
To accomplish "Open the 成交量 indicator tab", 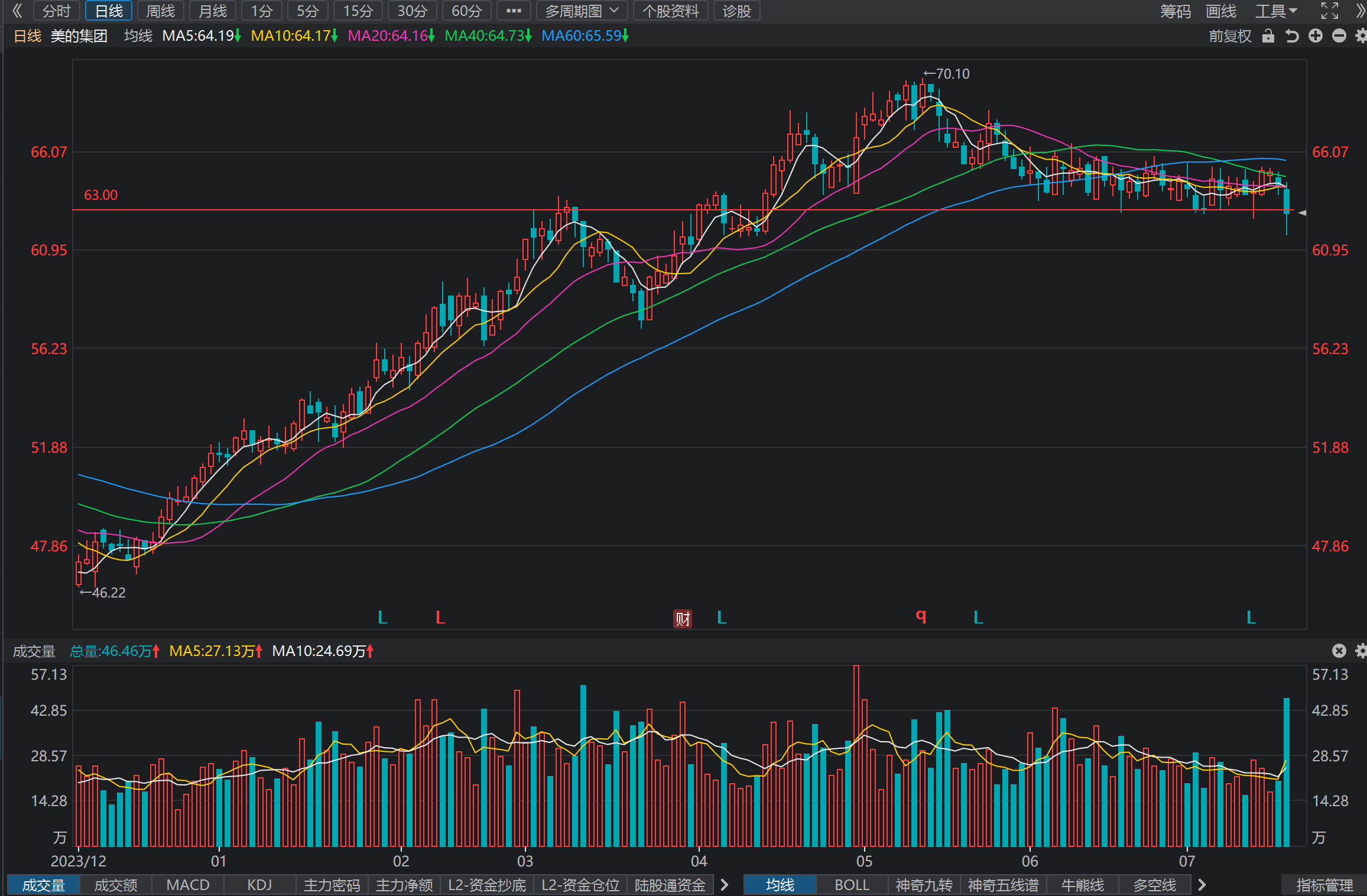I will pos(43,885).
